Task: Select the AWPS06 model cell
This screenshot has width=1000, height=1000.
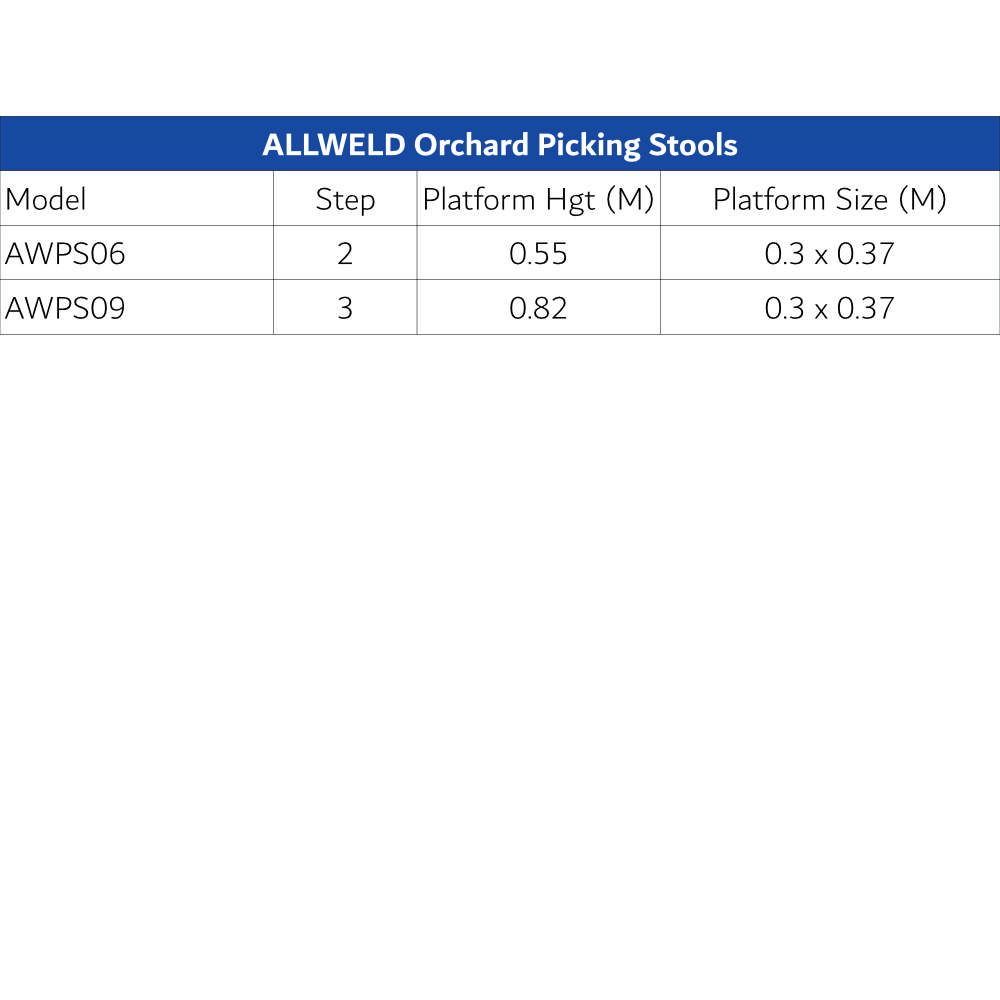Action: point(66,254)
